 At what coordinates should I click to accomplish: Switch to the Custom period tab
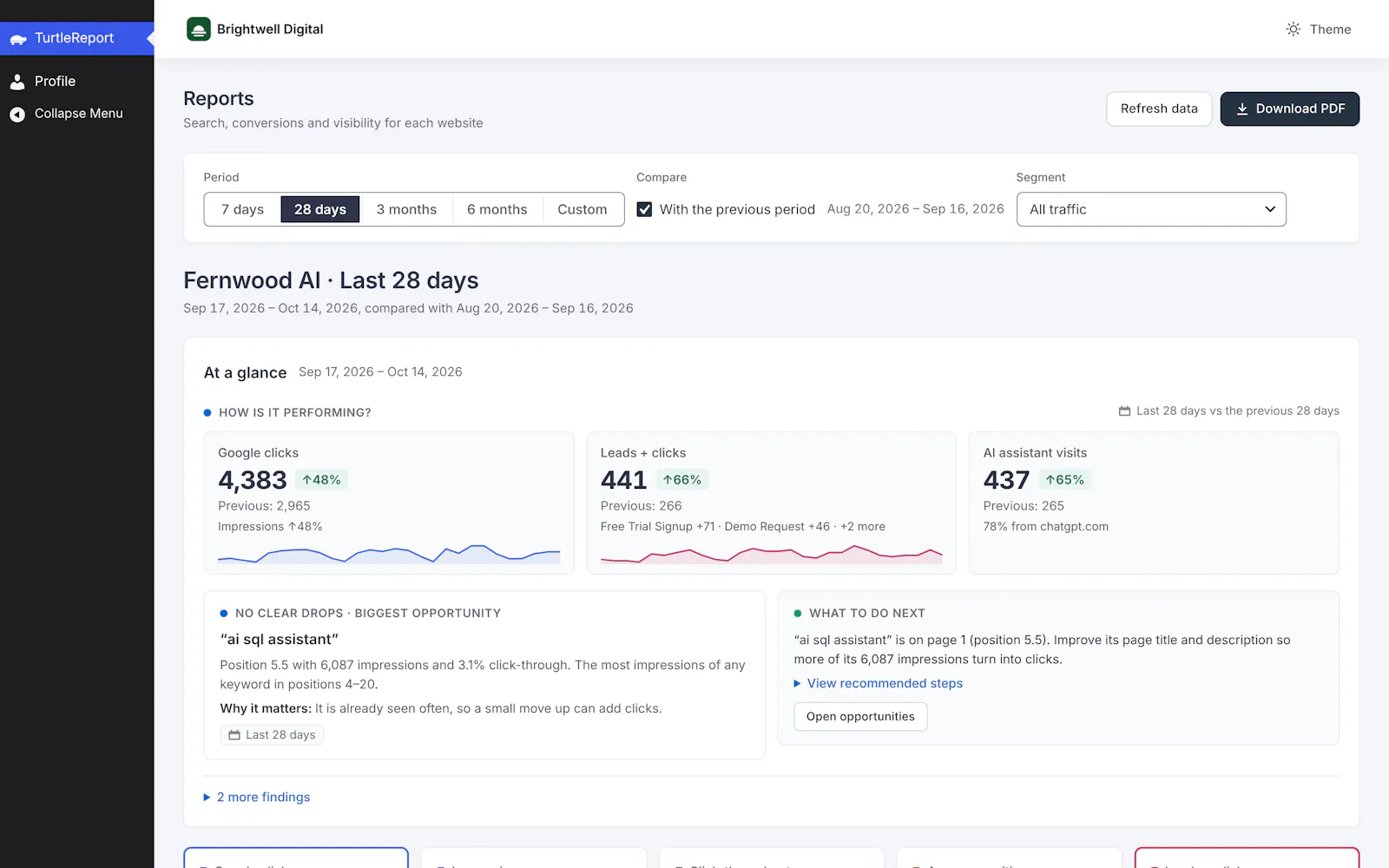pos(583,209)
